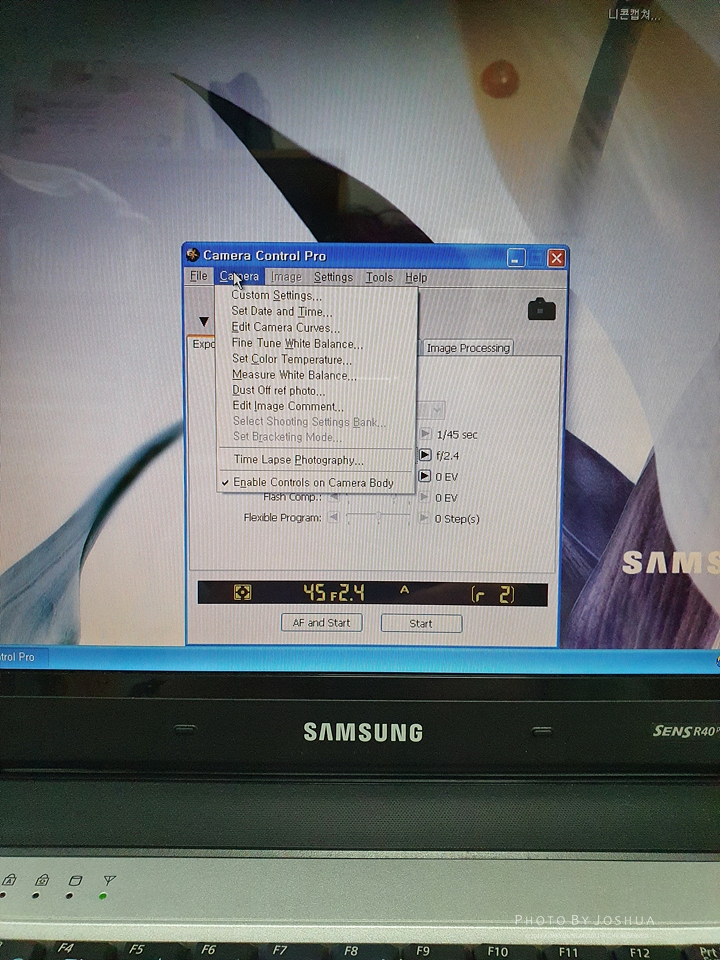Open the Image menu
The height and width of the screenshot is (960, 720).
[286, 277]
